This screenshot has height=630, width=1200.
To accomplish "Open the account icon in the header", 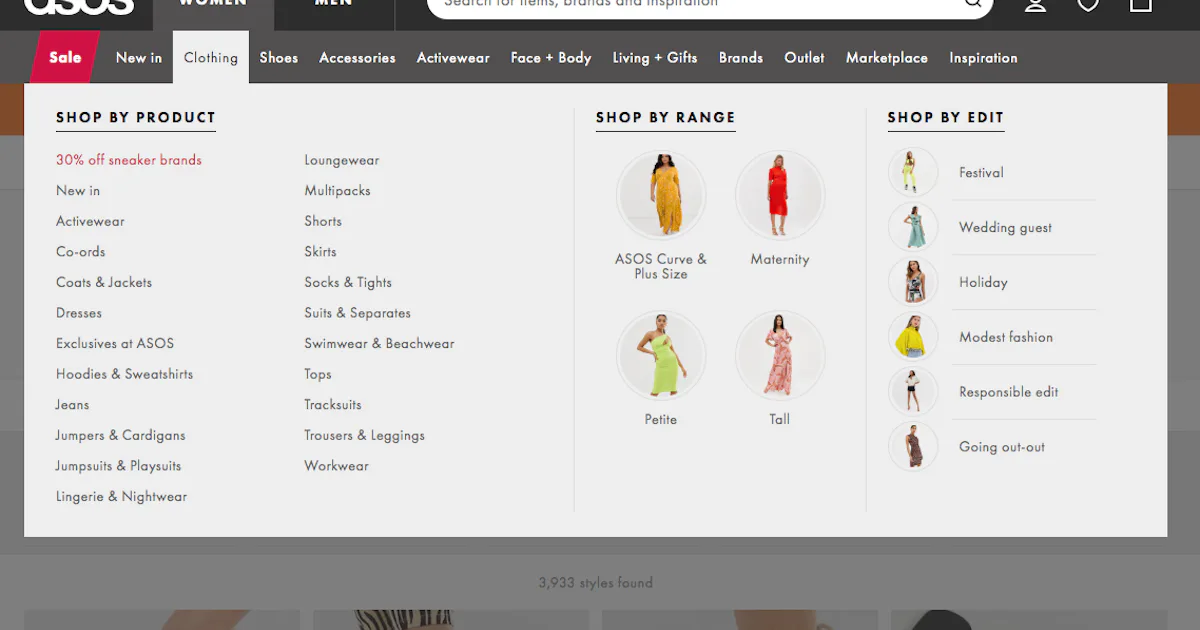I will [1035, 6].
